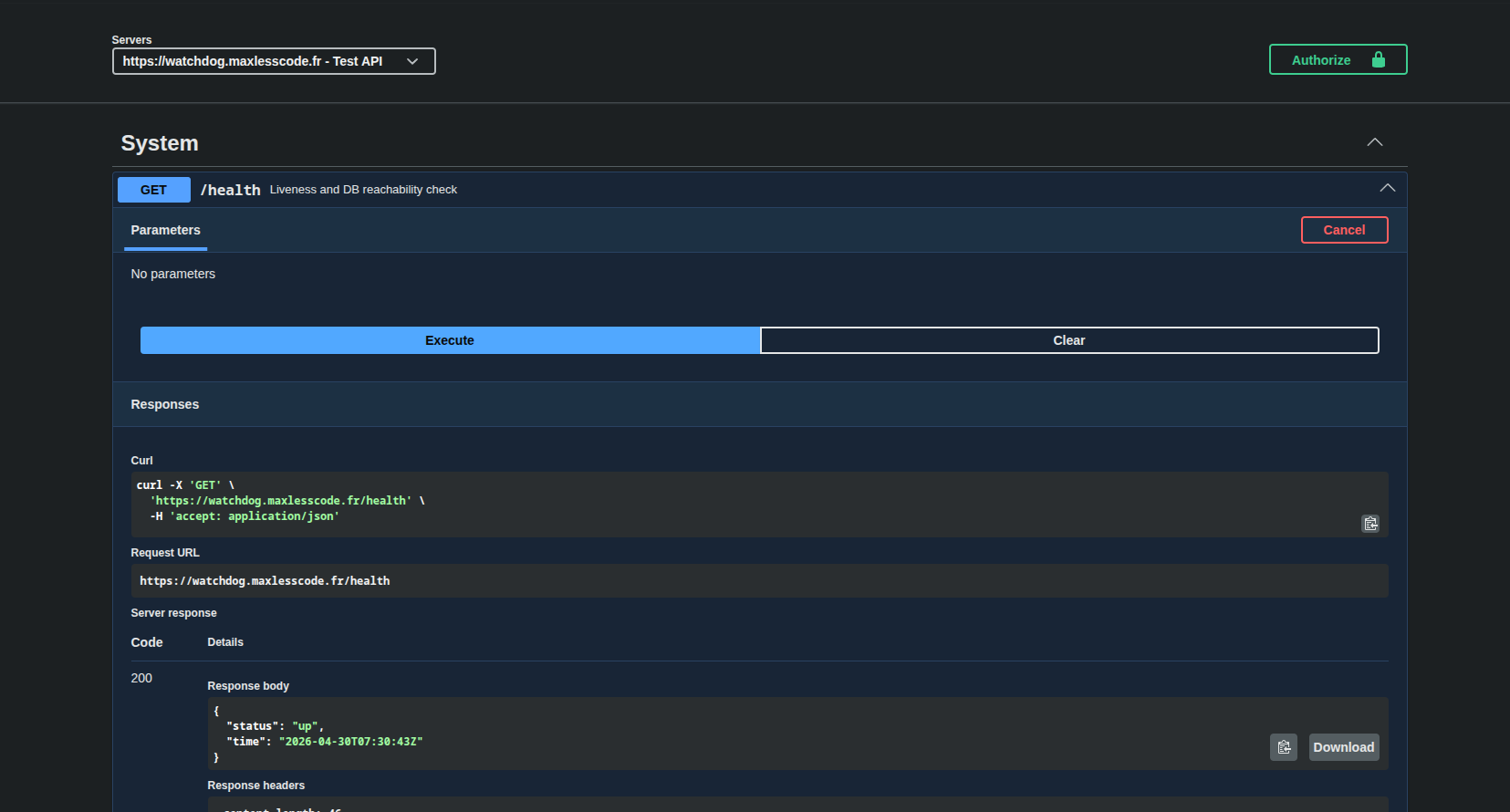Click the Request URL label
The width and height of the screenshot is (1510, 812).
point(165,553)
